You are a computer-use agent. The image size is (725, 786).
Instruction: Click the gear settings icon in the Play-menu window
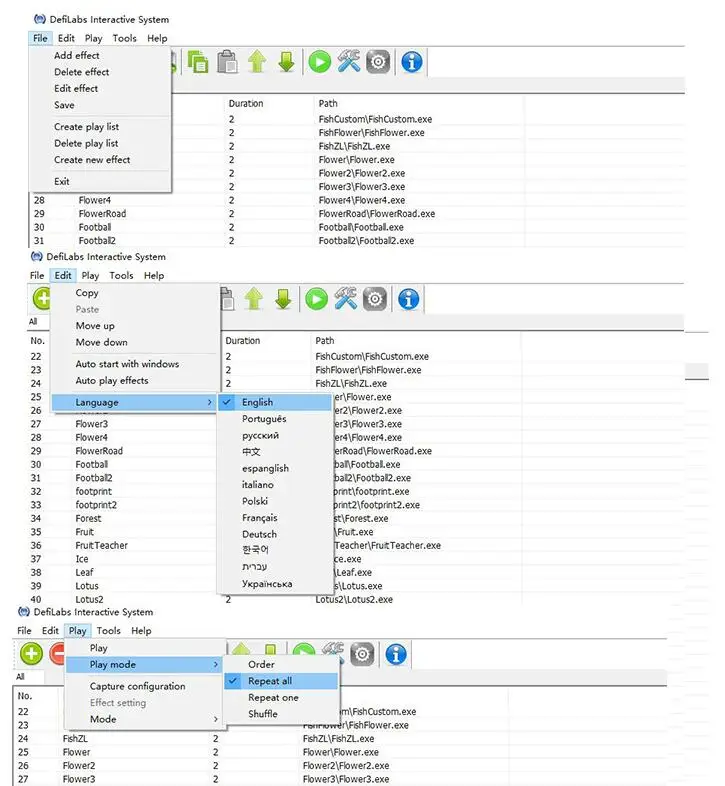tap(362, 654)
